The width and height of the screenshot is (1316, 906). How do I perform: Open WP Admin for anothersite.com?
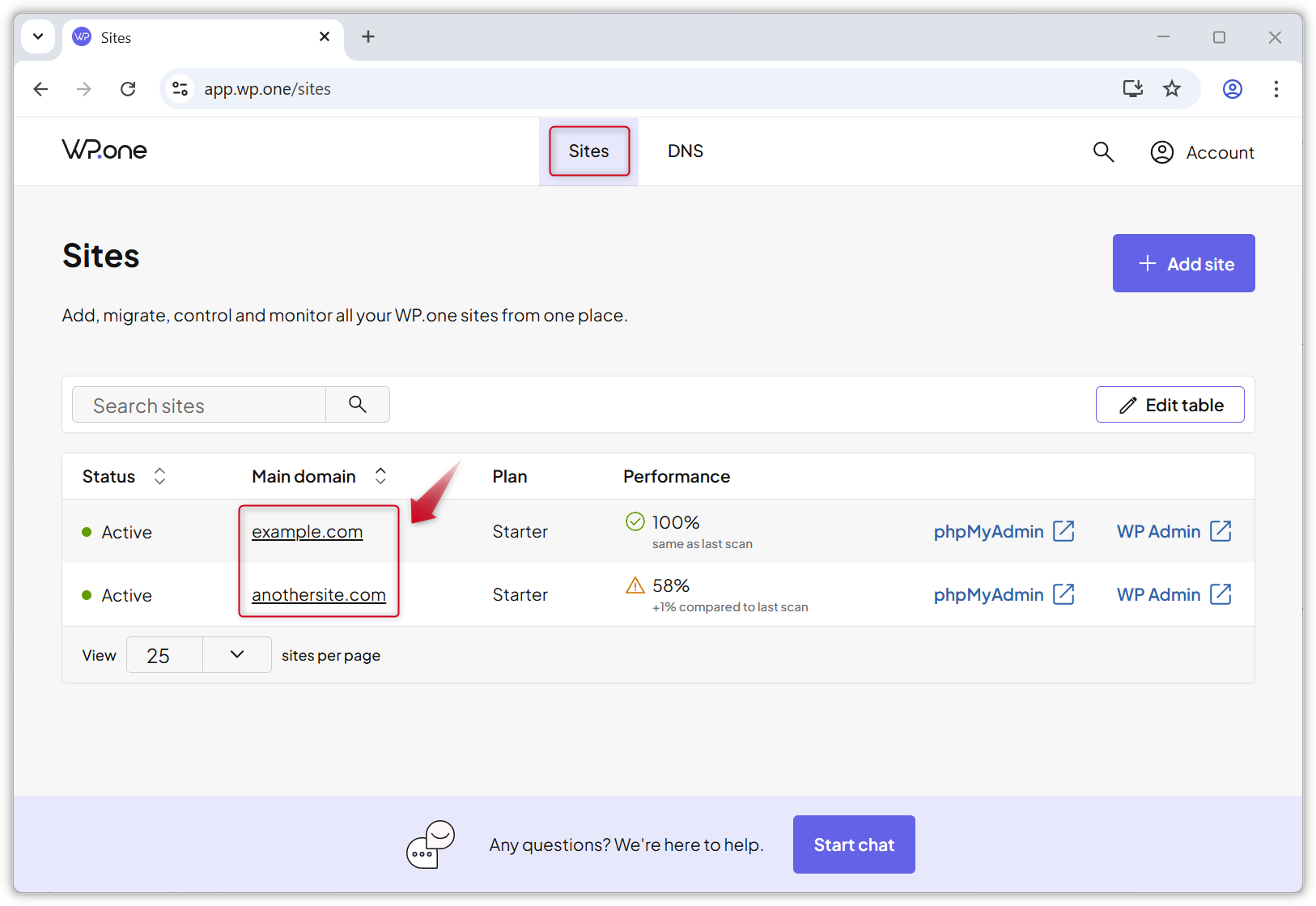point(1173,595)
